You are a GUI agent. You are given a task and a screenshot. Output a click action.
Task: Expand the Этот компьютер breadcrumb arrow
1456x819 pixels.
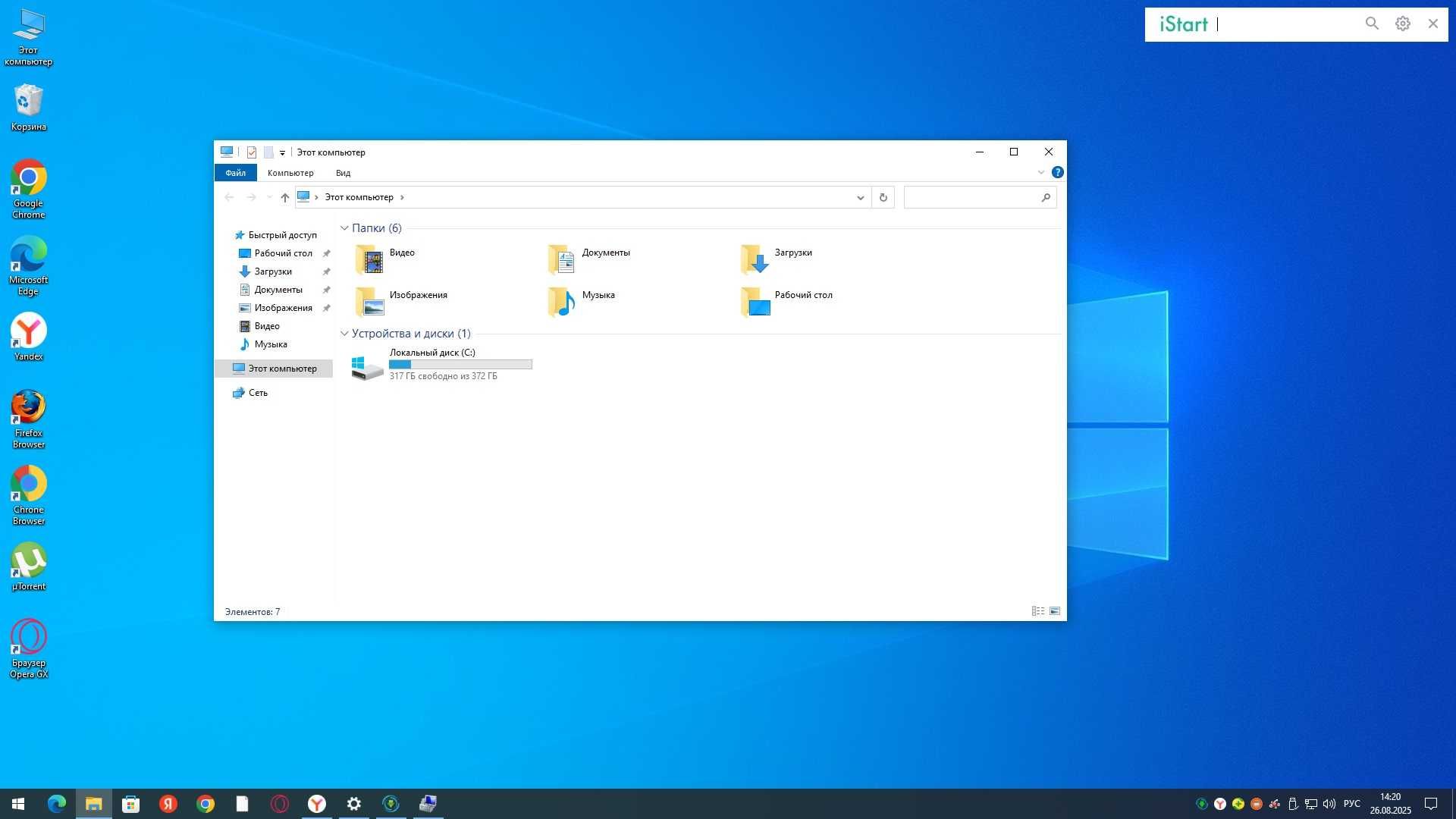(402, 197)
